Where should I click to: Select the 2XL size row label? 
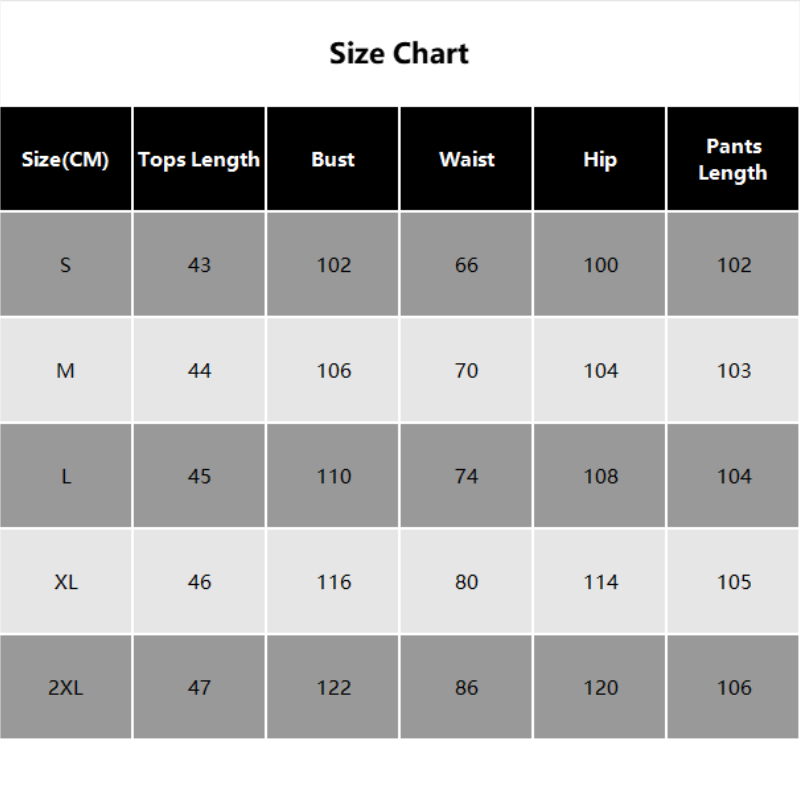click(x=66, y=688)
